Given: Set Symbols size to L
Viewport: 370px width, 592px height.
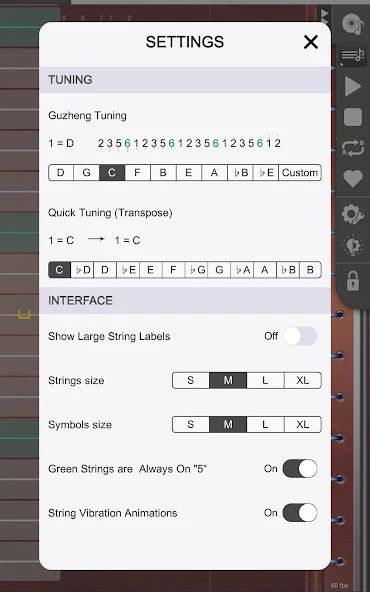Looking at the screenshot, I should coord(265,424).
